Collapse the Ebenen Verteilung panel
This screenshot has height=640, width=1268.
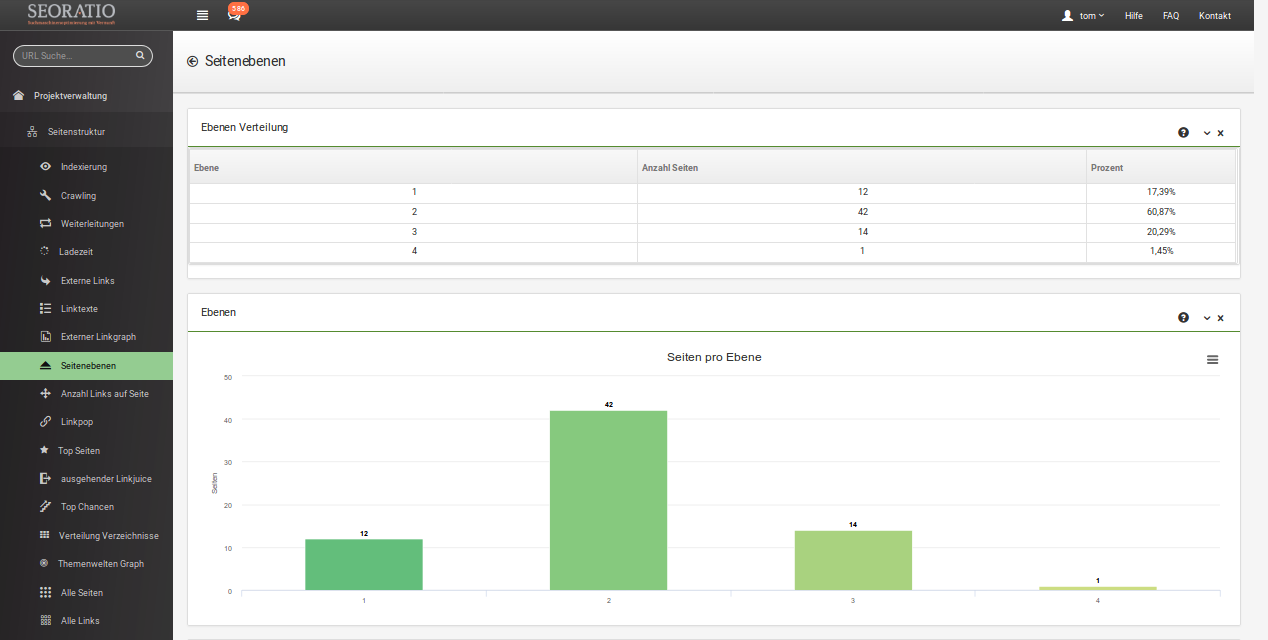pos(1206,132)
